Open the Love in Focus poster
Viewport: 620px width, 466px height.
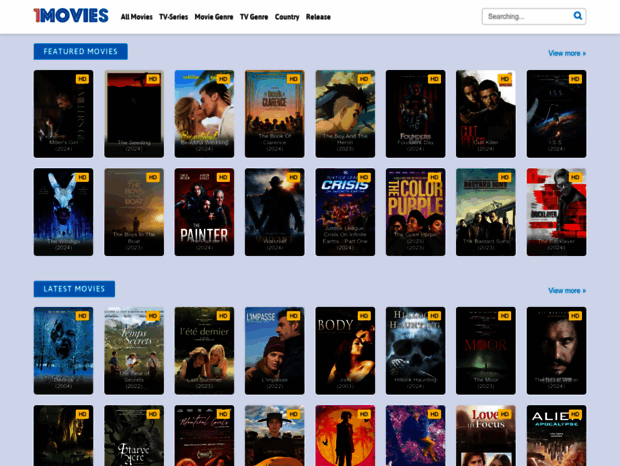point(486,435)
